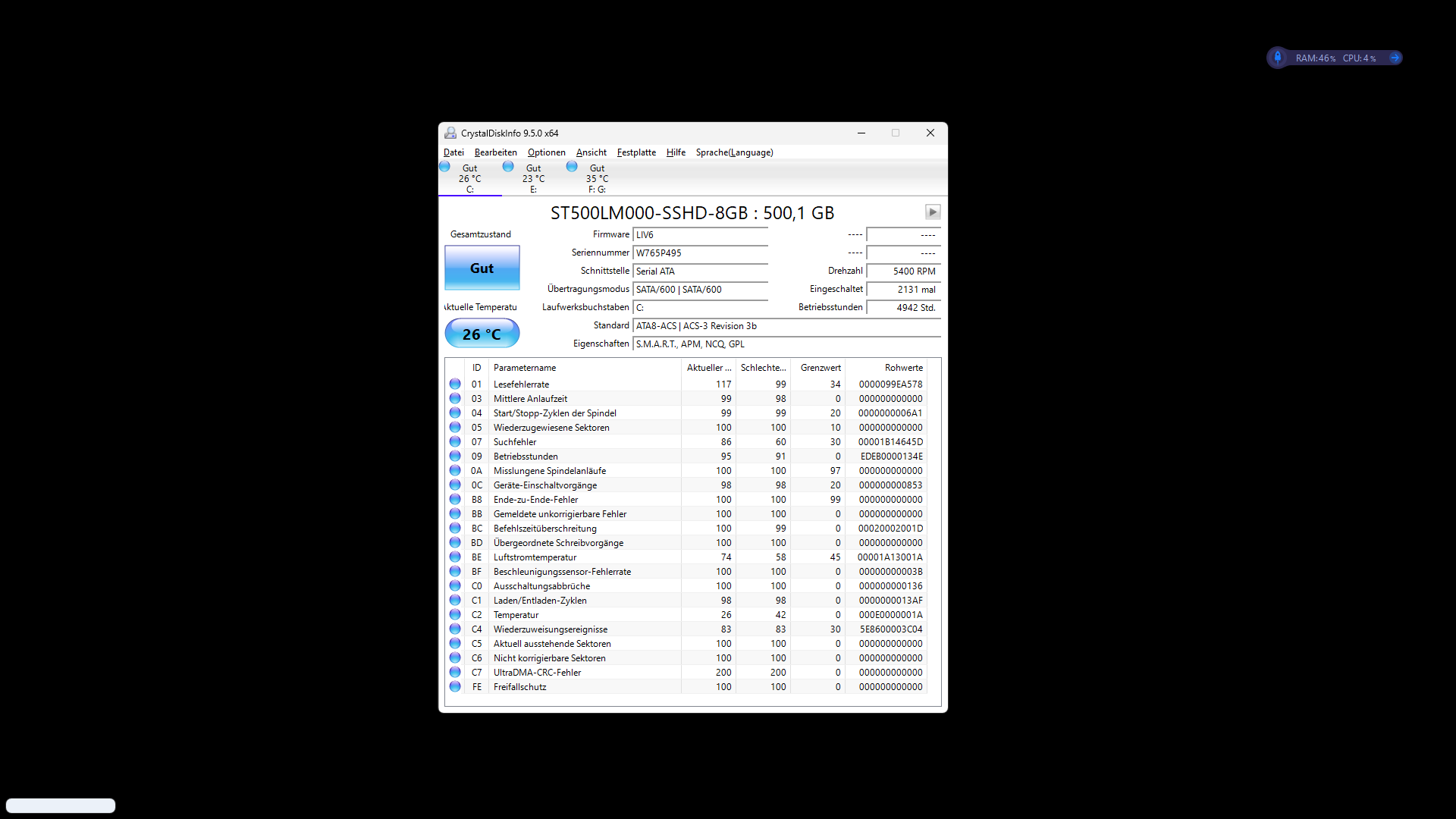Image resolution: width=1456 pixels, height=819 pixels.
Task: Click the Seriennummer field W765P495
Action: [700, 253]
